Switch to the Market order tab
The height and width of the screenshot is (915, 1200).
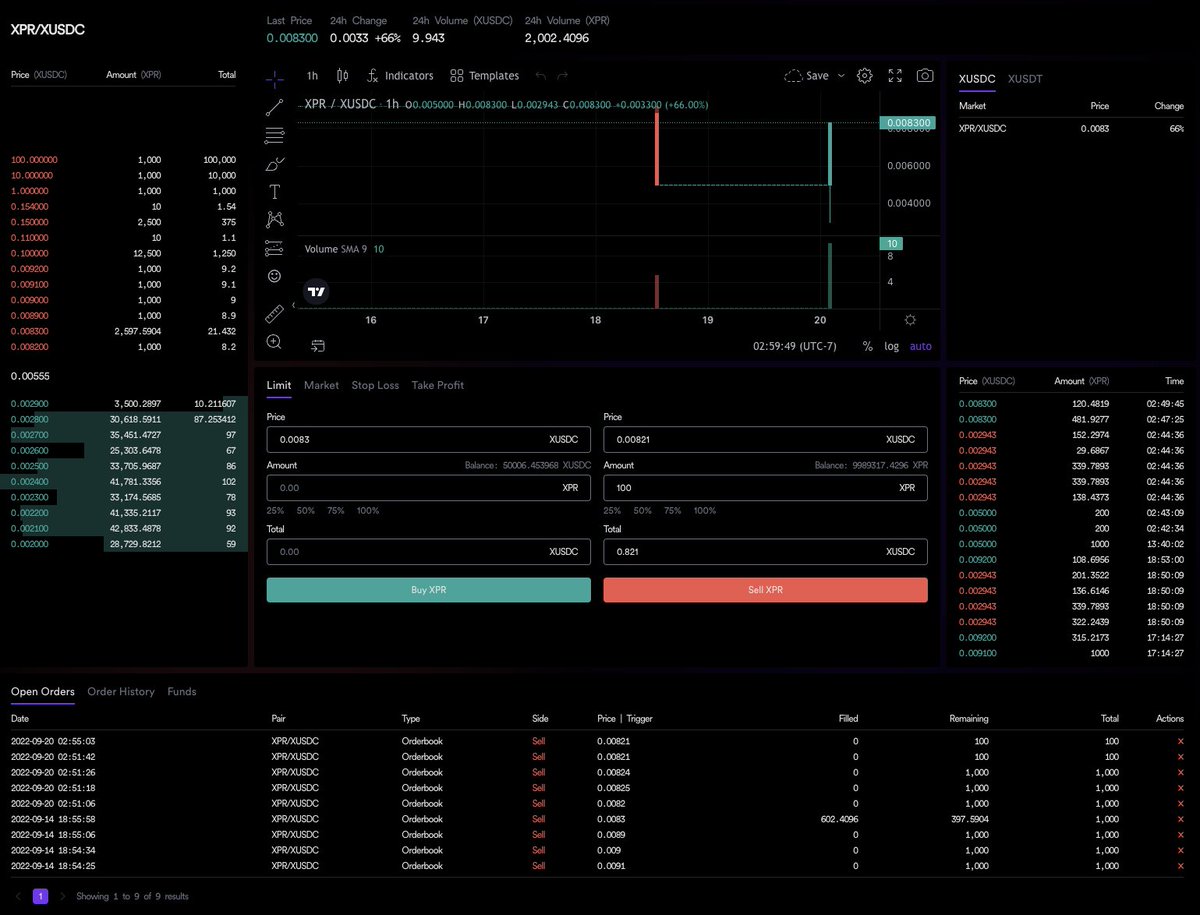[321, 385]
